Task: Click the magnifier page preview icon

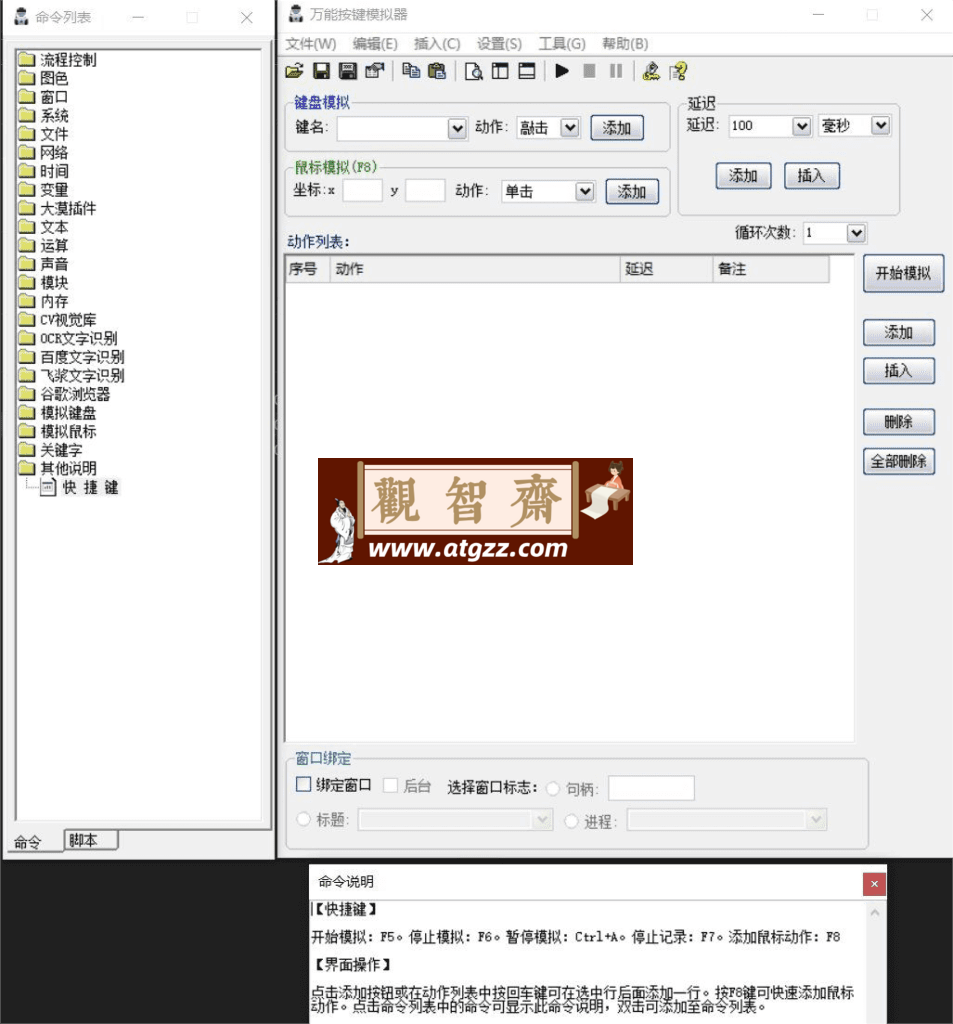Action: (x=474, y=71)
